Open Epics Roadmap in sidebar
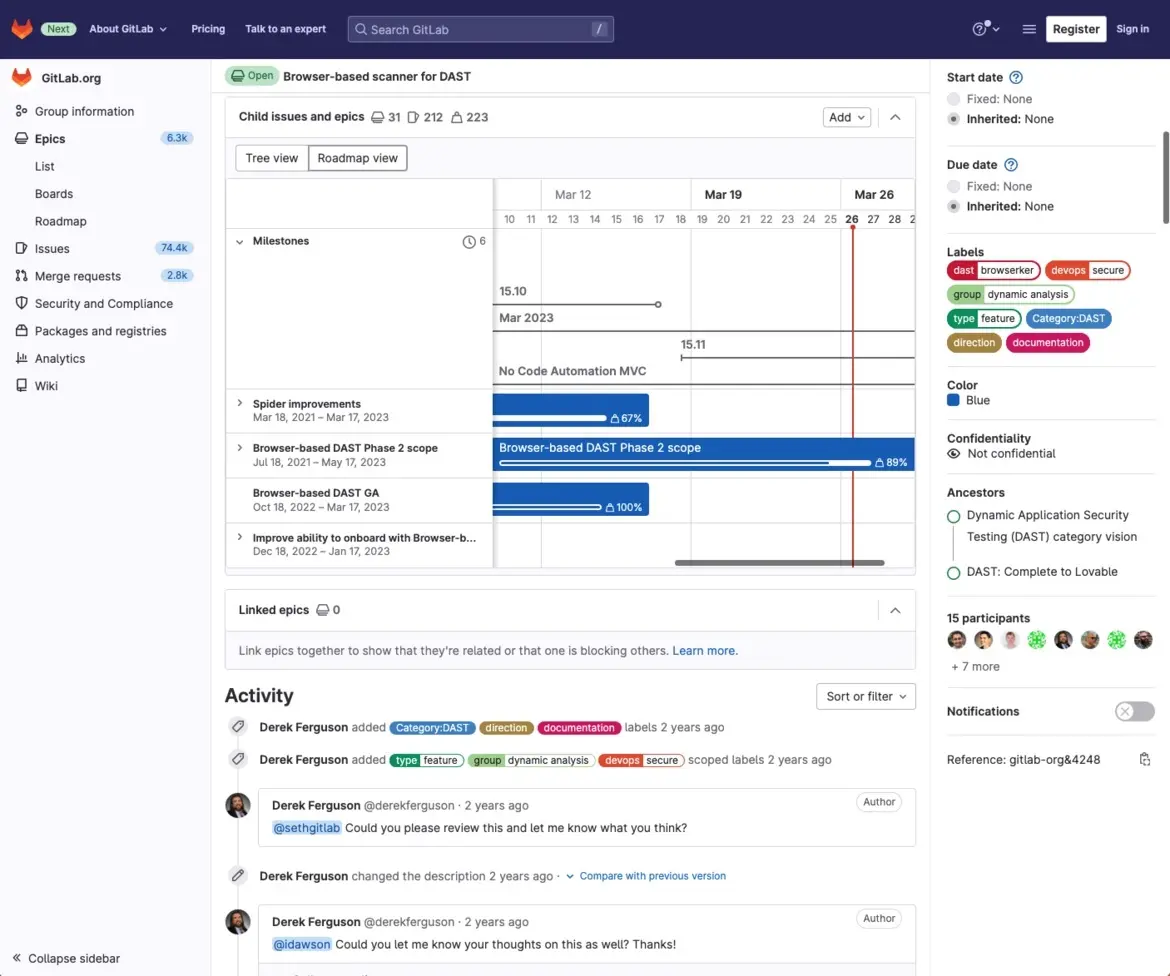Image resolution: width=1170 pixels, height=976 pixels. click(x=60, y=222)
